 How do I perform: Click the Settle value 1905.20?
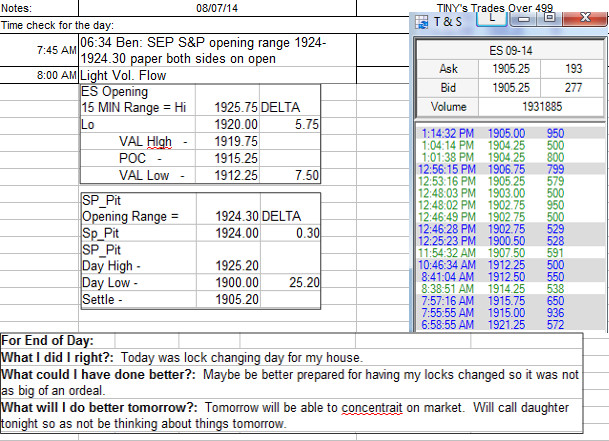[228, 300]
